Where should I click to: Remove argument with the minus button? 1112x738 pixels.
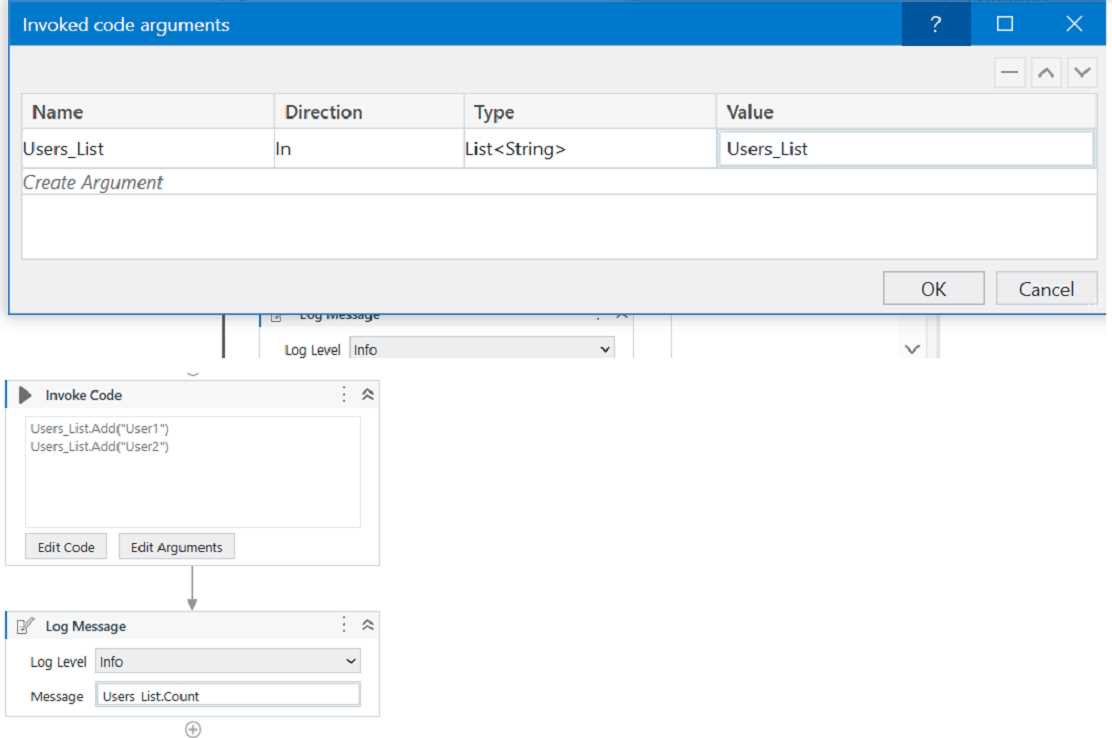click(x=1011, y=73)
